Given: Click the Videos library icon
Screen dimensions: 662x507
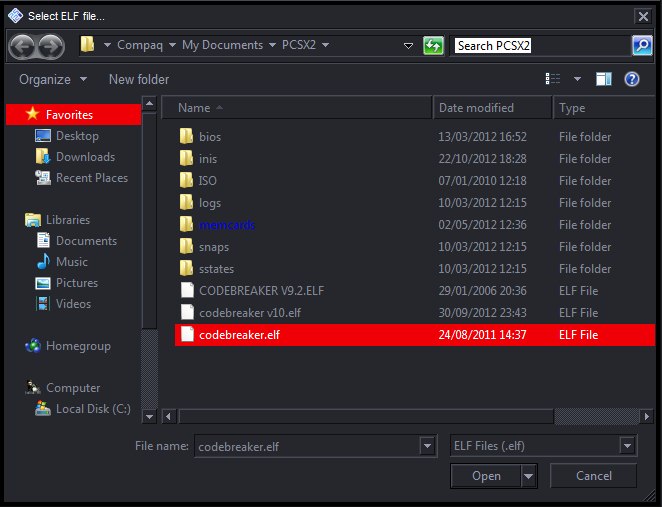Looking at the screenshot, I should pos(43,304).
